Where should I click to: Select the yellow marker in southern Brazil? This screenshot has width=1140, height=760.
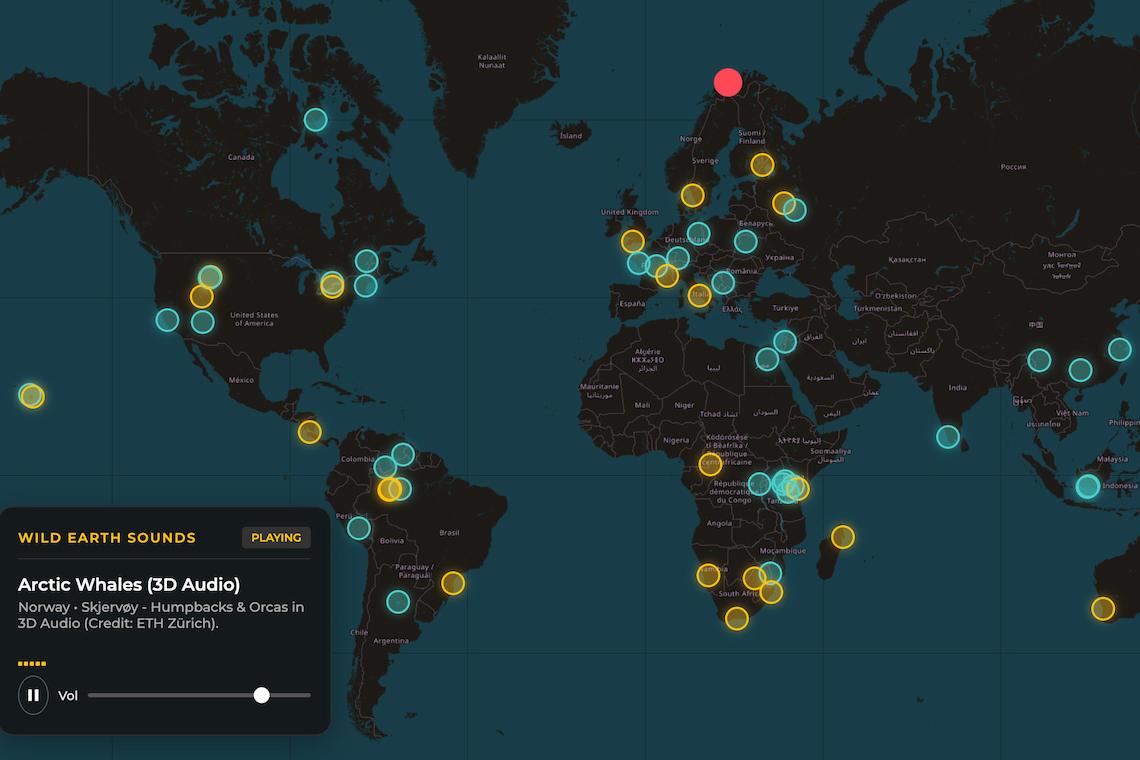click(x=453, y=583)
